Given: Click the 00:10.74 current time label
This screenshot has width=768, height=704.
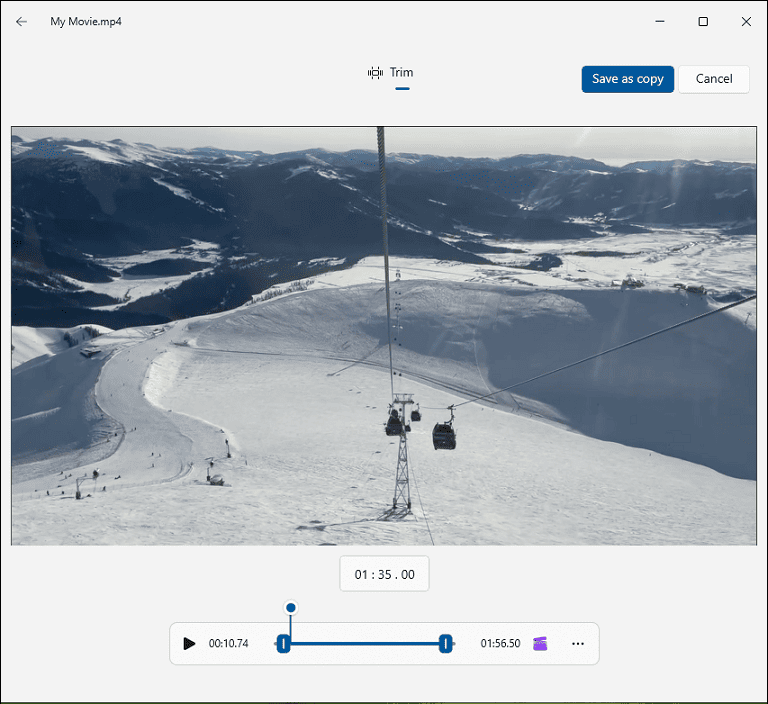Looking at the screenshot, I should point(229,643).
